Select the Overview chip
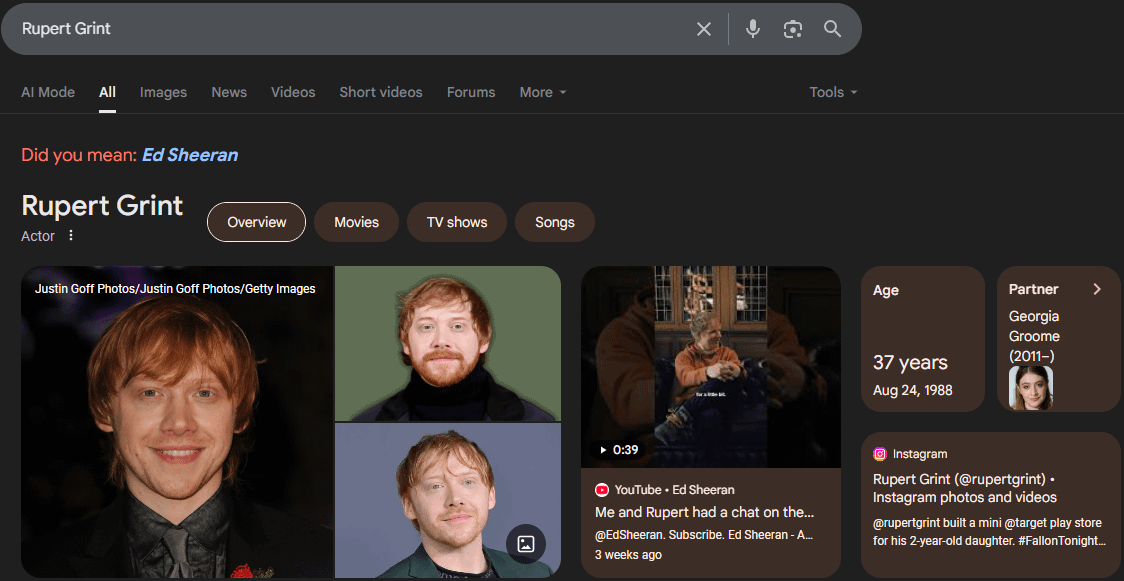 tap(257, 222)
